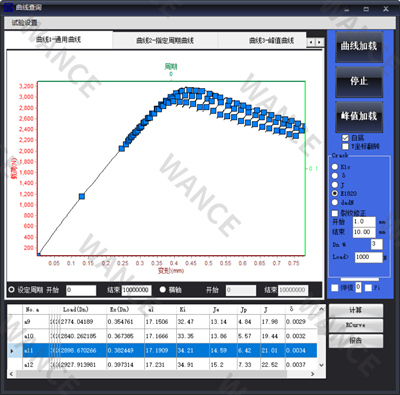
Task: Enable the Y坐标翻转 checkbox
Action: coord(345,147)
